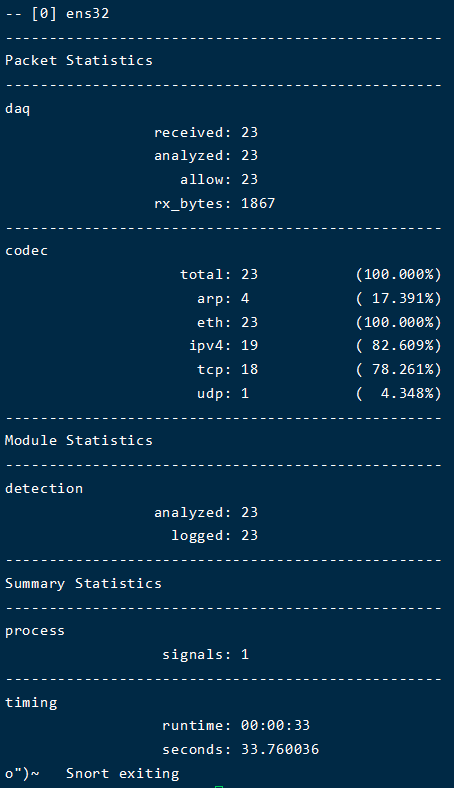The height and width of the screenshot is (788, 454).
Task: Click the Snort exiting message
Action: click(x=123, y=773)
